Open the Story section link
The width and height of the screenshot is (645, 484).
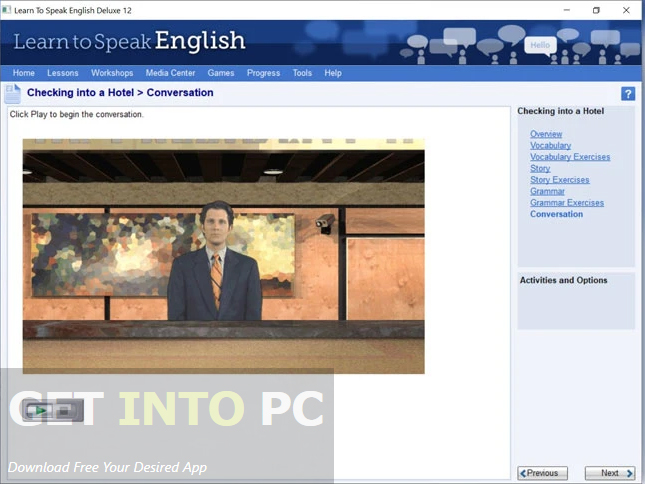[540, 168]
